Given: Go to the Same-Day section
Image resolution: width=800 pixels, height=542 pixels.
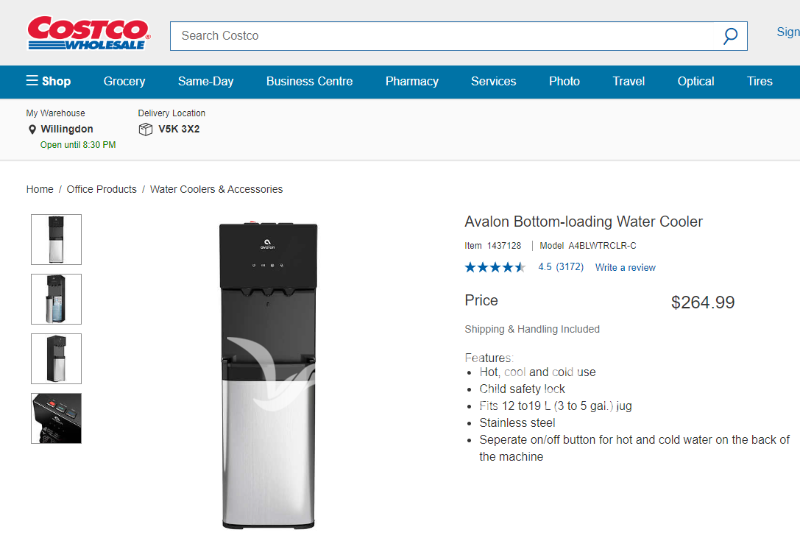Looking at the screenshot, I should (x=205, y=81).
